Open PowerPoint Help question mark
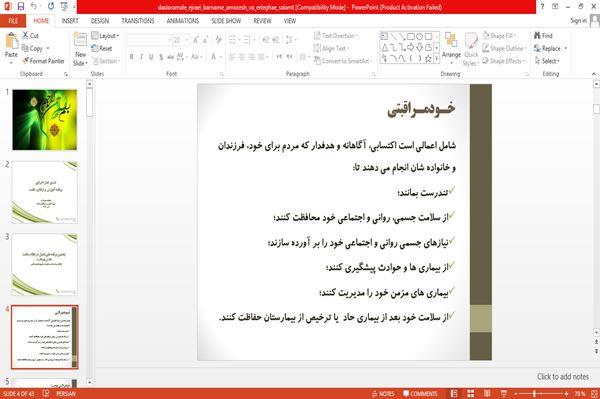 [x=542, y=7]
